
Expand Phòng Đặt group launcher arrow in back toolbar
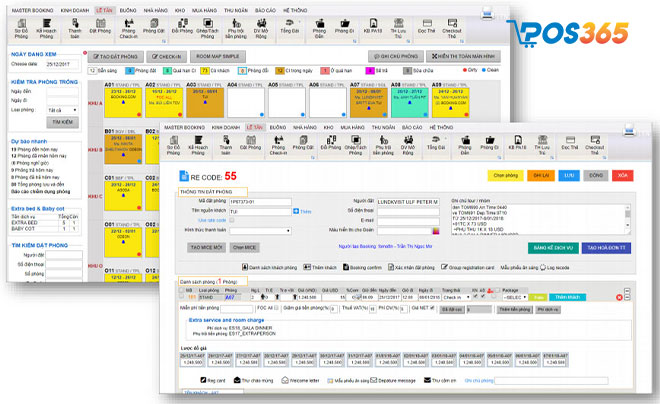[164, 41]
